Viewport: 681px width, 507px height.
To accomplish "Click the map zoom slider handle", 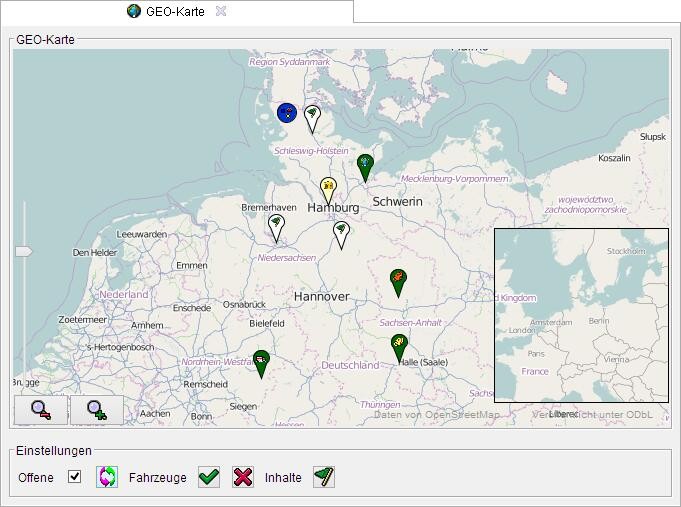I will [24, 252].
